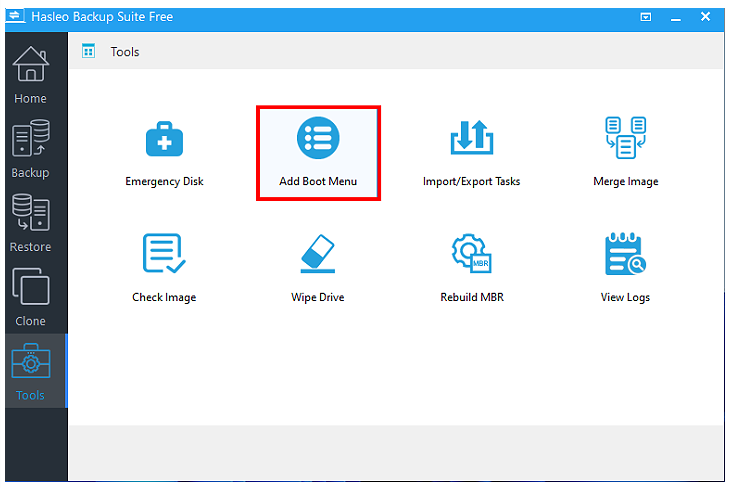Click the Check Image label
Screen dimensions: 736x488
click(164, 297)
